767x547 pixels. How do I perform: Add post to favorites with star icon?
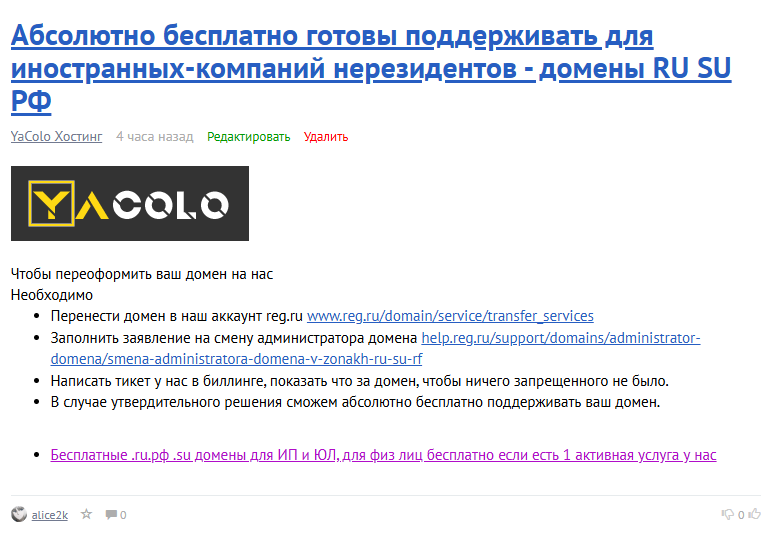[x=86, y=515]
